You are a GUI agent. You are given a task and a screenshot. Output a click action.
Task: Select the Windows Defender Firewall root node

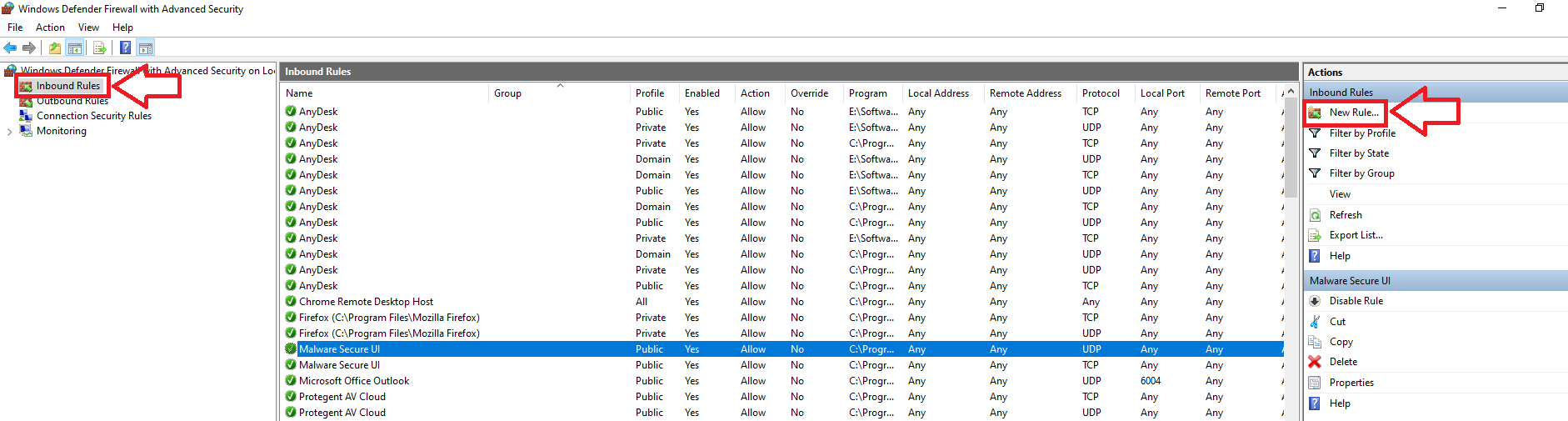(x=147, y=71)
